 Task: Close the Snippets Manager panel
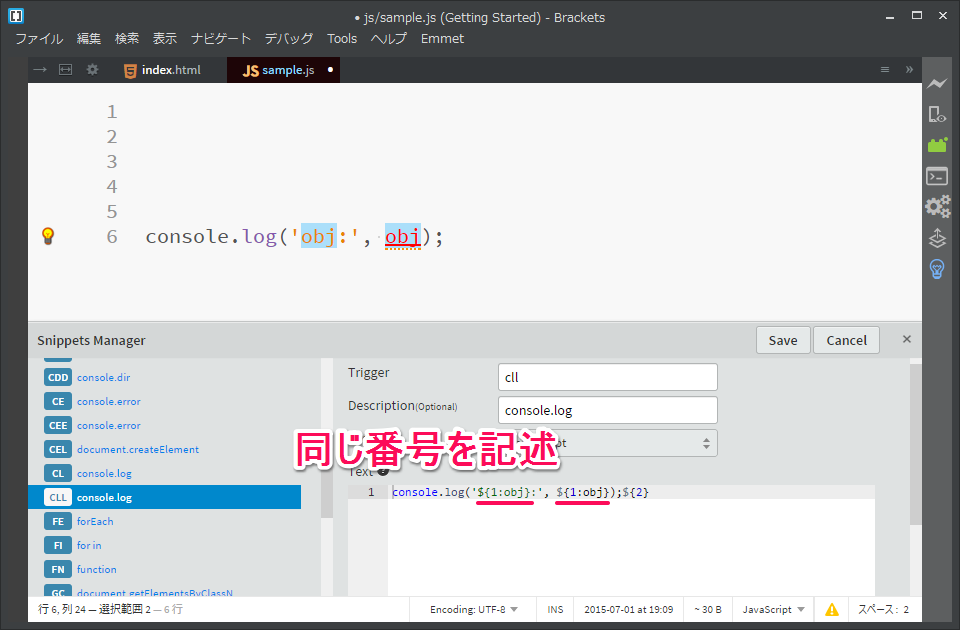point(907,339)
